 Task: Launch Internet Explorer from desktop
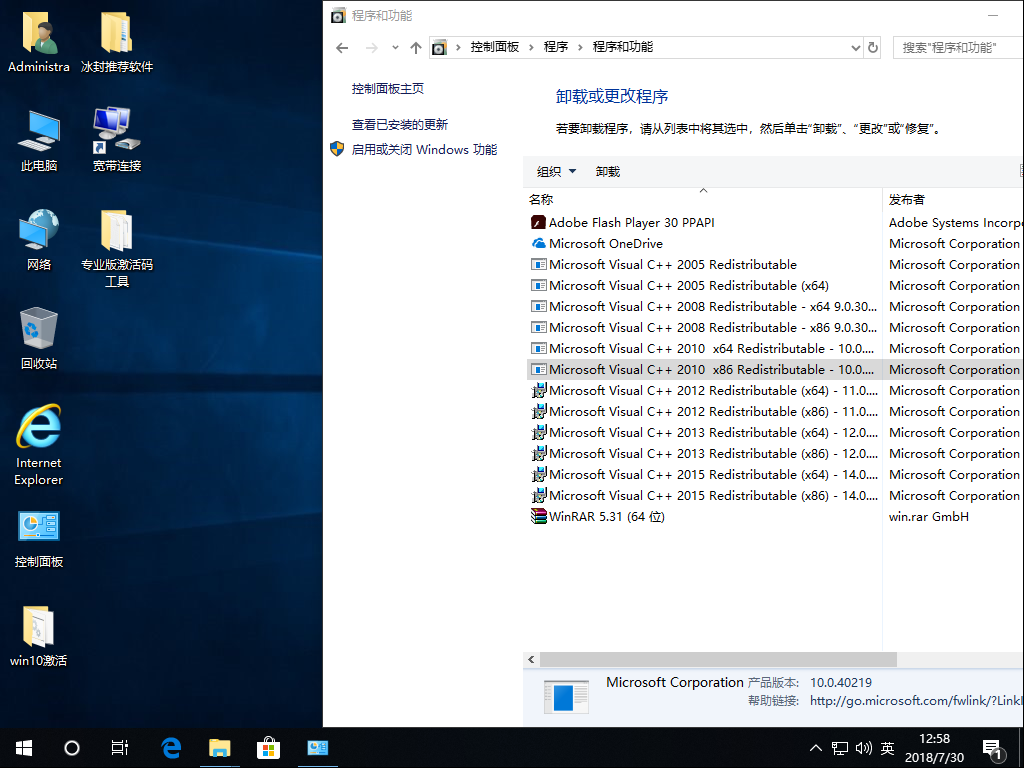(x=39, y=444)
